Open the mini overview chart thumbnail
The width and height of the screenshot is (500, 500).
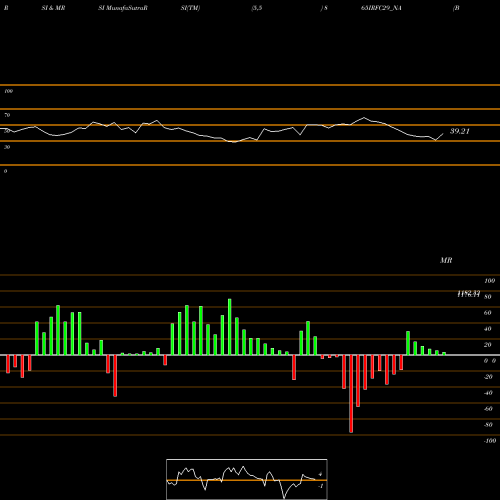247,479
